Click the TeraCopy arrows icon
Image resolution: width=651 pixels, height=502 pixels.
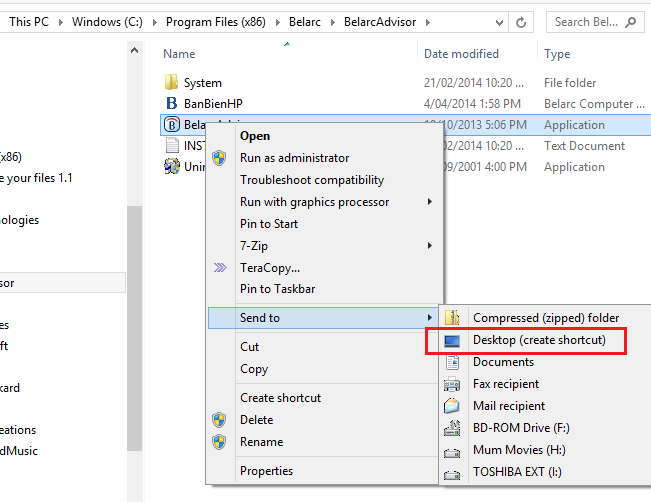[220, 267]
